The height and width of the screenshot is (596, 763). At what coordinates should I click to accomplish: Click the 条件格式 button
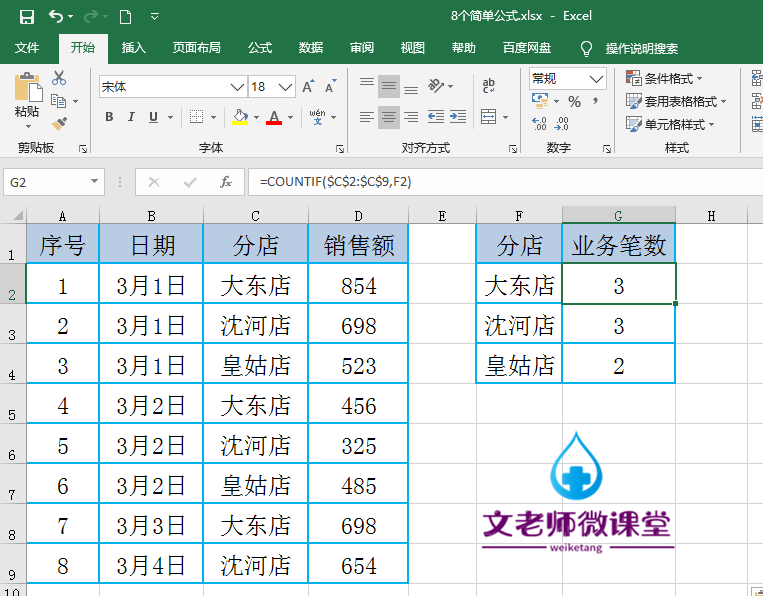click(x=665, y=78)
